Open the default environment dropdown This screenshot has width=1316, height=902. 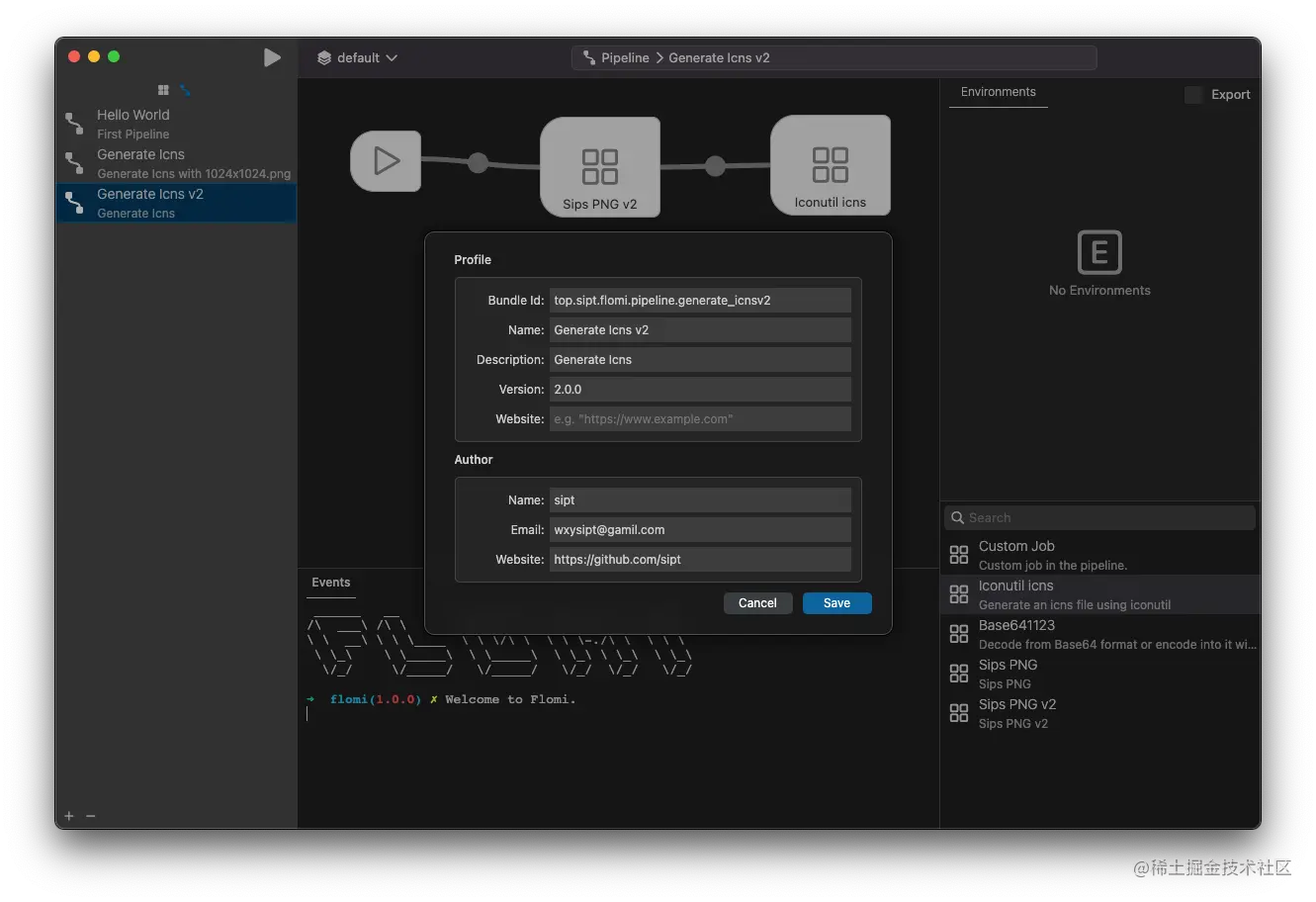(357, 57)
